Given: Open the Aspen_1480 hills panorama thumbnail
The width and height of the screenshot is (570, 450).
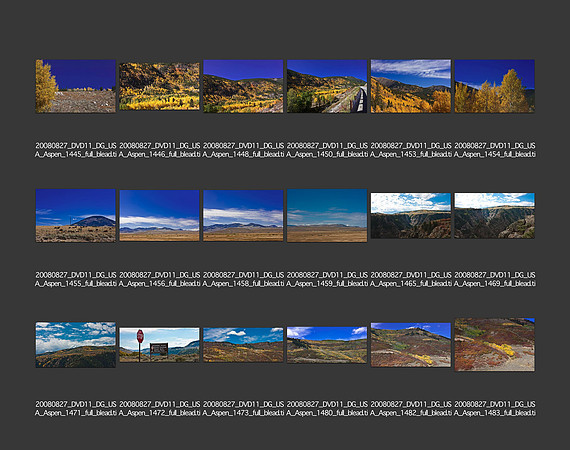Looking at the screenshot, I should click(x=327, y=345).
